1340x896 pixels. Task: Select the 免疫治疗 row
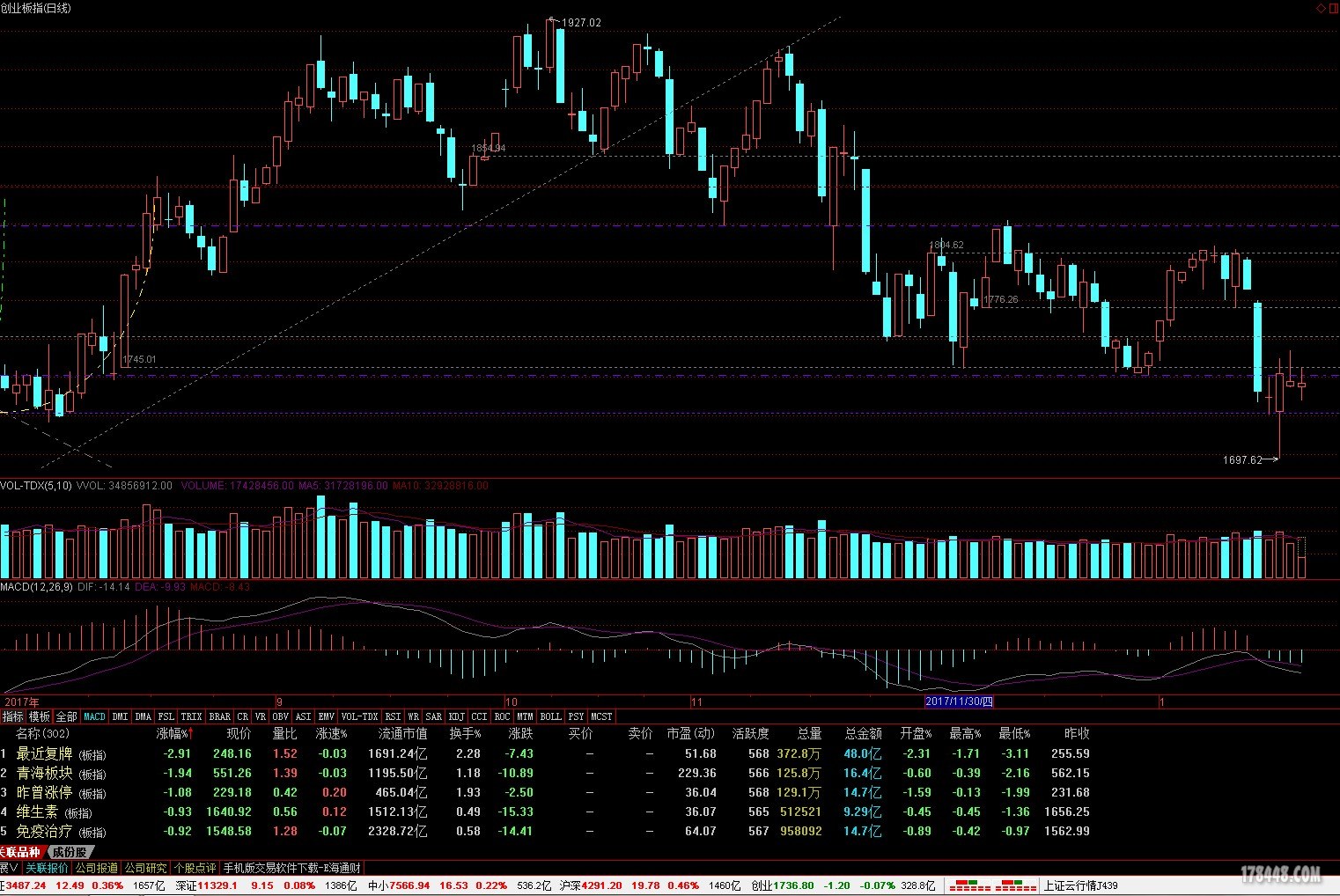coord(546,831)
